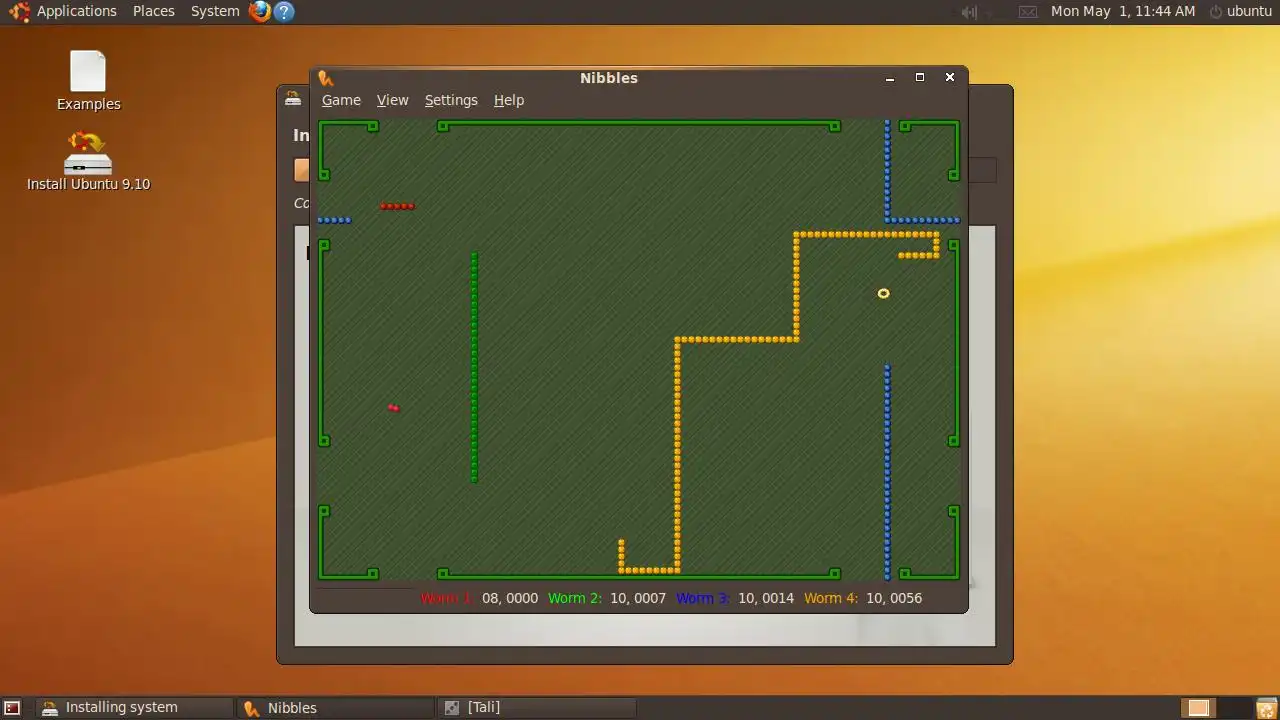The height and width of the screenshot is (720, 1280).
Task: Launch Firefox from the top panel
Action: (260, 12)
